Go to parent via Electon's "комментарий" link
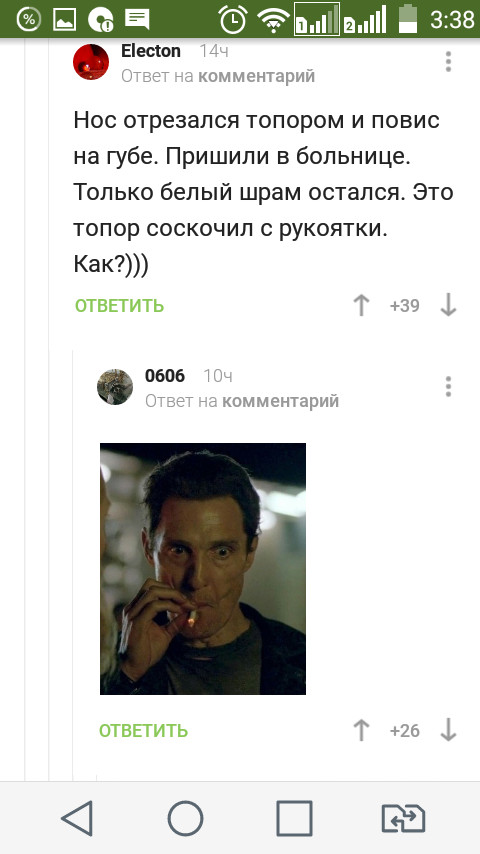The width and height of the screenshot is (480, 854). (256, 76)
